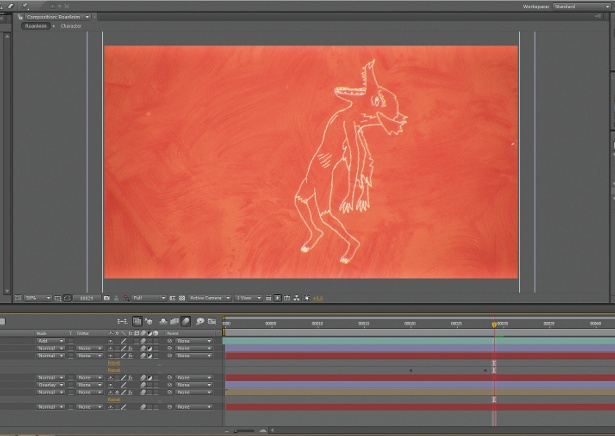Click the yellow exposure value +0.0

tap(318, 298)
